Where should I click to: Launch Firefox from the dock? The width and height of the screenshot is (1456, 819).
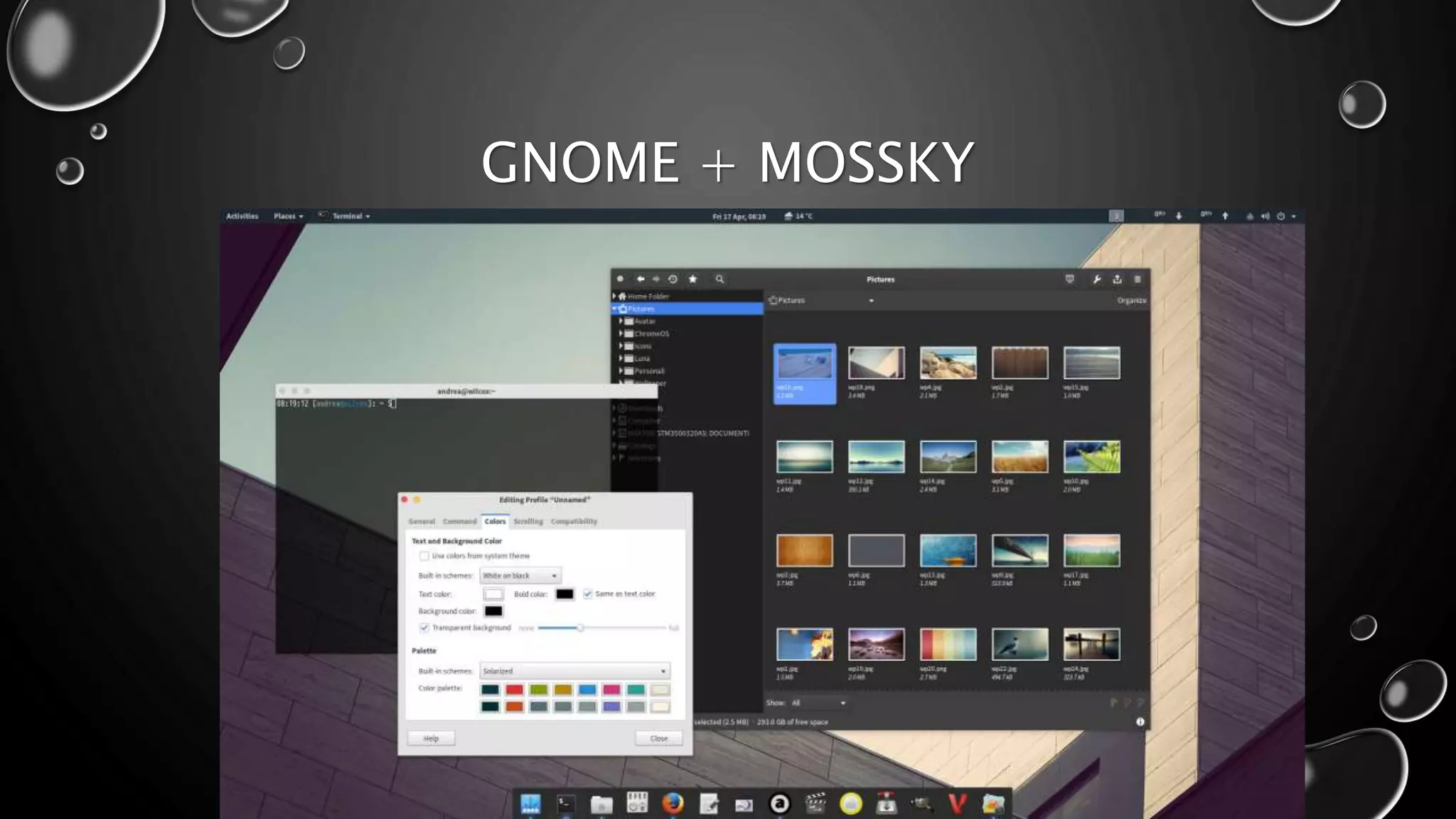point(673,803)
